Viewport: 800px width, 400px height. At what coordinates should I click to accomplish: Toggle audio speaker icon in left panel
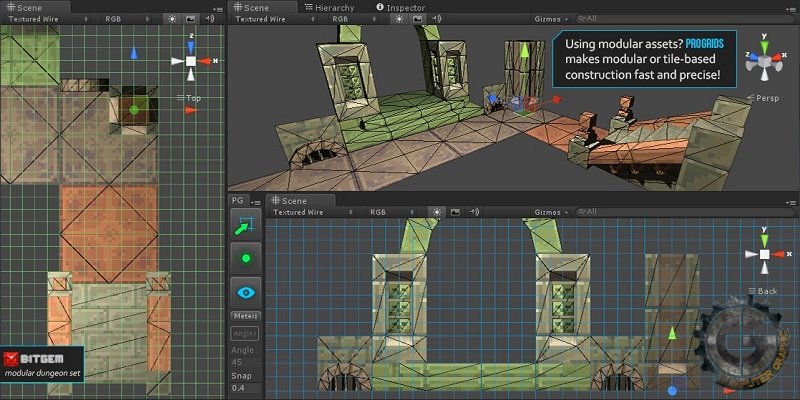pyautogui.click(x=209, y=19)
